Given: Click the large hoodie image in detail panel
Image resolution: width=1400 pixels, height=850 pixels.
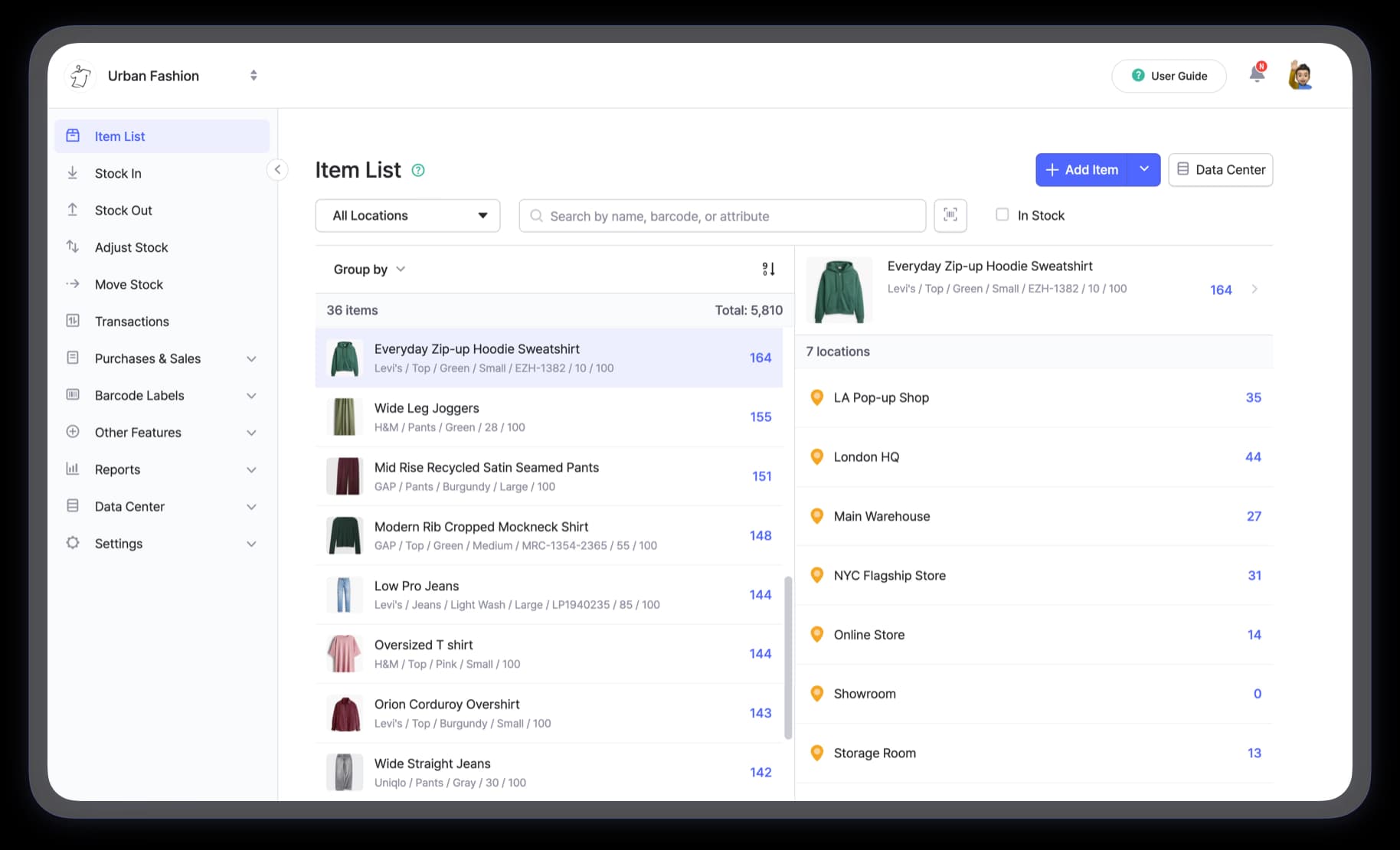Looking at the screenshot, I should [x=839, y=290].
